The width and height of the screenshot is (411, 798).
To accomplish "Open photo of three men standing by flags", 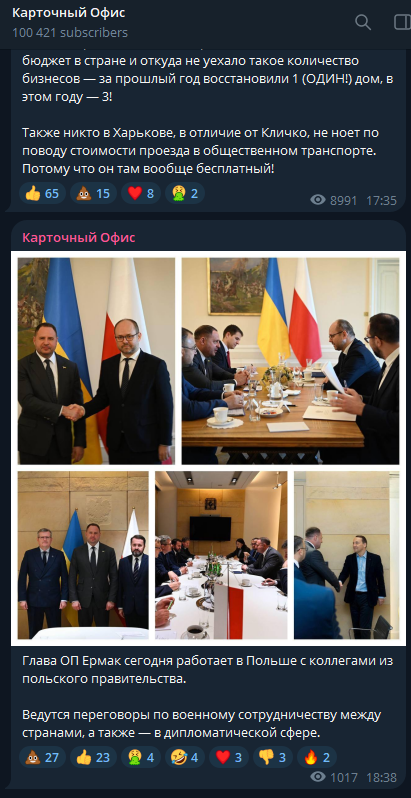I will tap(83, 555).
